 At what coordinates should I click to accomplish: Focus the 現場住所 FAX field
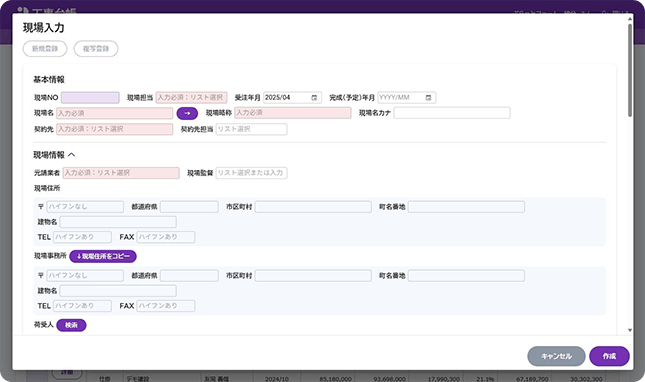pos(166,237)
